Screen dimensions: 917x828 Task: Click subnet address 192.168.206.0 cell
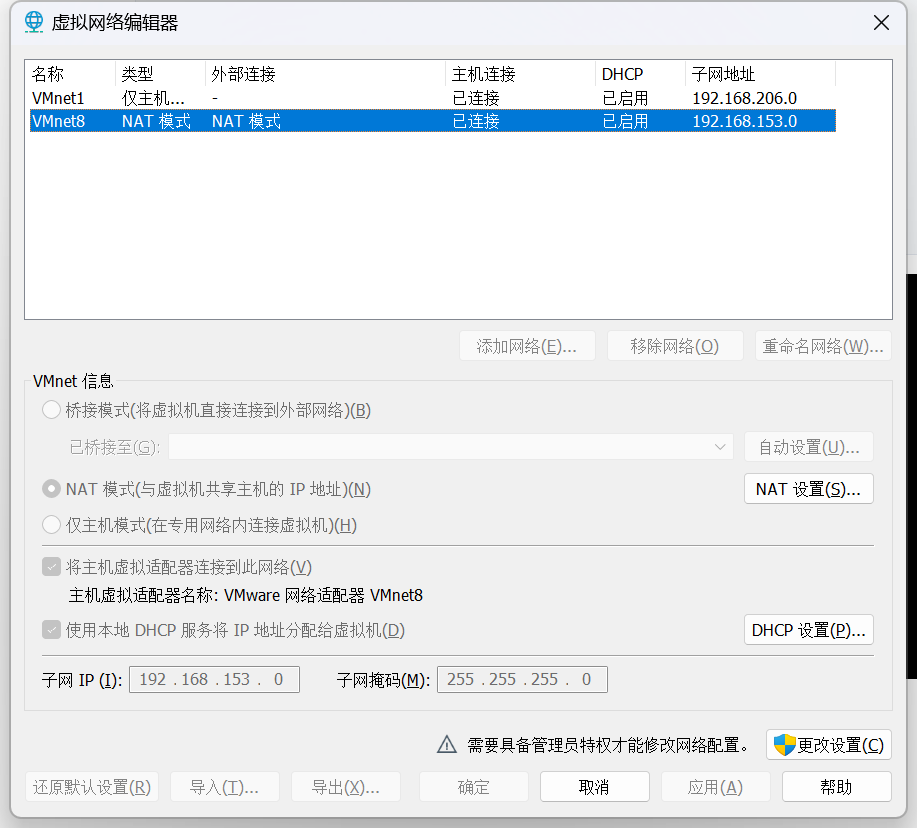(744, 98)
